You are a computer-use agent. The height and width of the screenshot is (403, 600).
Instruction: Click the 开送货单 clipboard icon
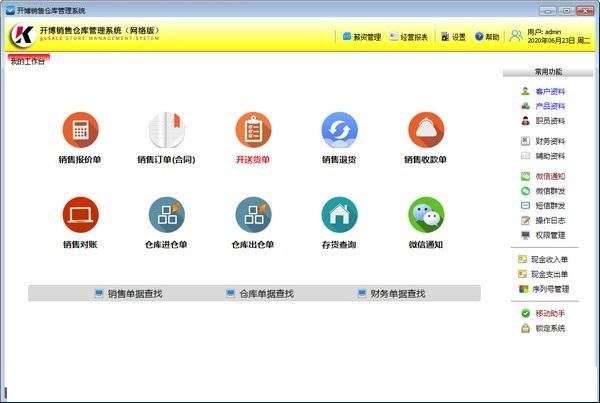point(253,129)
